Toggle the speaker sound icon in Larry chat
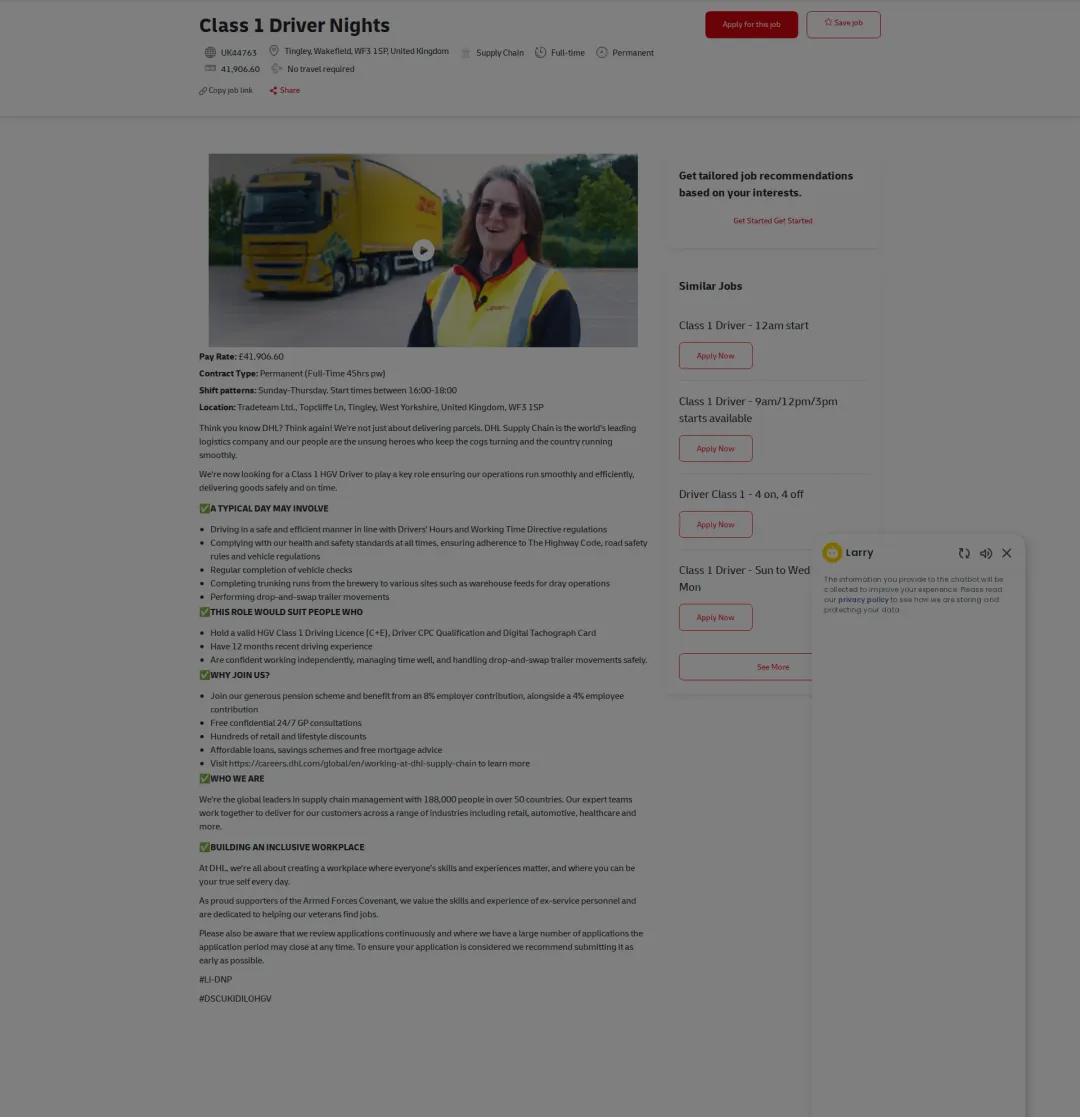 (x=986, y=554)
